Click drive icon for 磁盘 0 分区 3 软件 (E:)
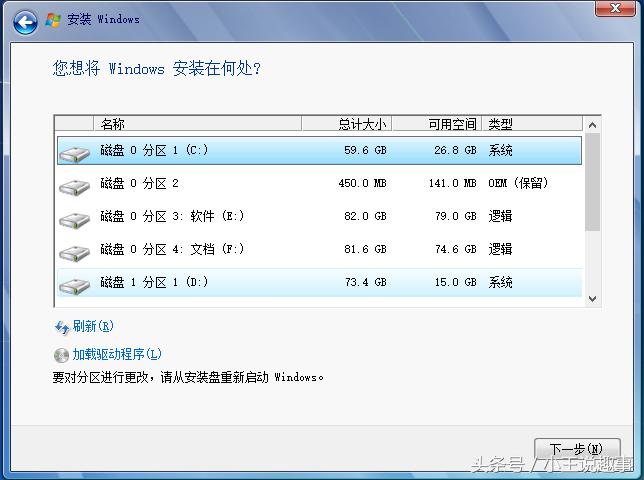 tap(74, 220)
